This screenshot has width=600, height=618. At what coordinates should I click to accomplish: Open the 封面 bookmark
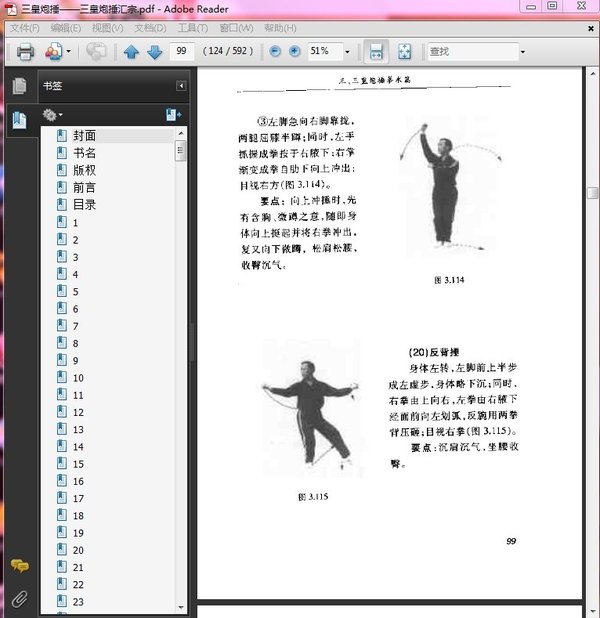(x=84, y=135)
